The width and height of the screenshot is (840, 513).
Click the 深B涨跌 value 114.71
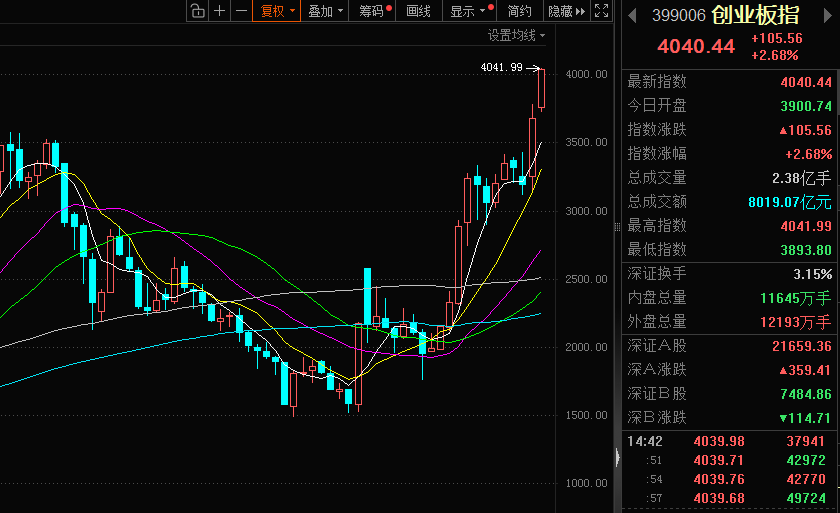pyautogui.click(x=805, y=418)
